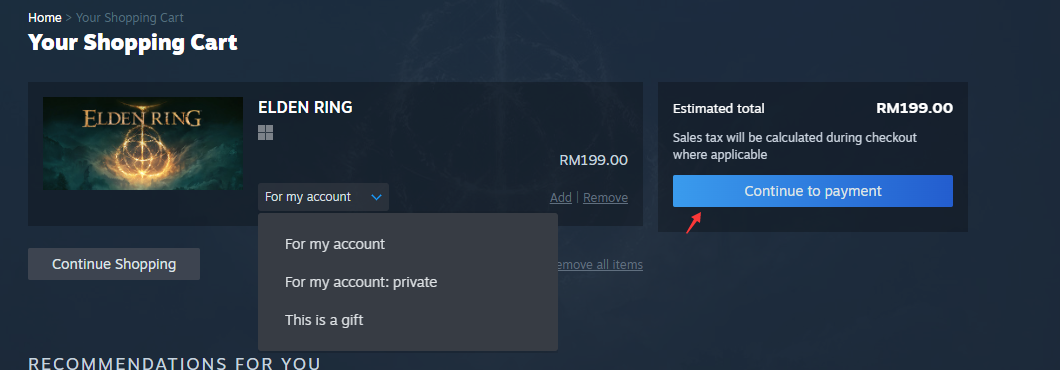Open the ELDEN RING game thumbnail
The height and width of the screenshot is (370, 1060).
tap(143, 143)
